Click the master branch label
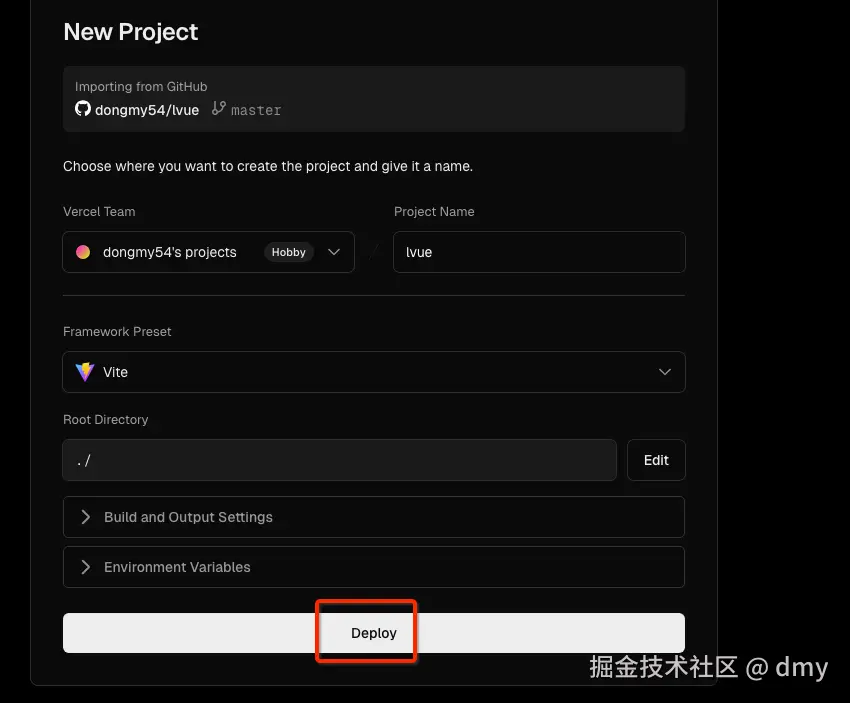 [x=256, y=111]
